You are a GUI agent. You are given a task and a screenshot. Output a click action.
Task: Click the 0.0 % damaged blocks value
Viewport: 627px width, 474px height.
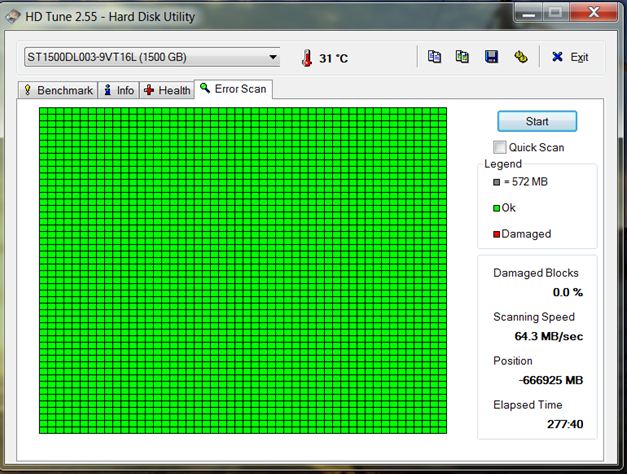click(568, 292)
